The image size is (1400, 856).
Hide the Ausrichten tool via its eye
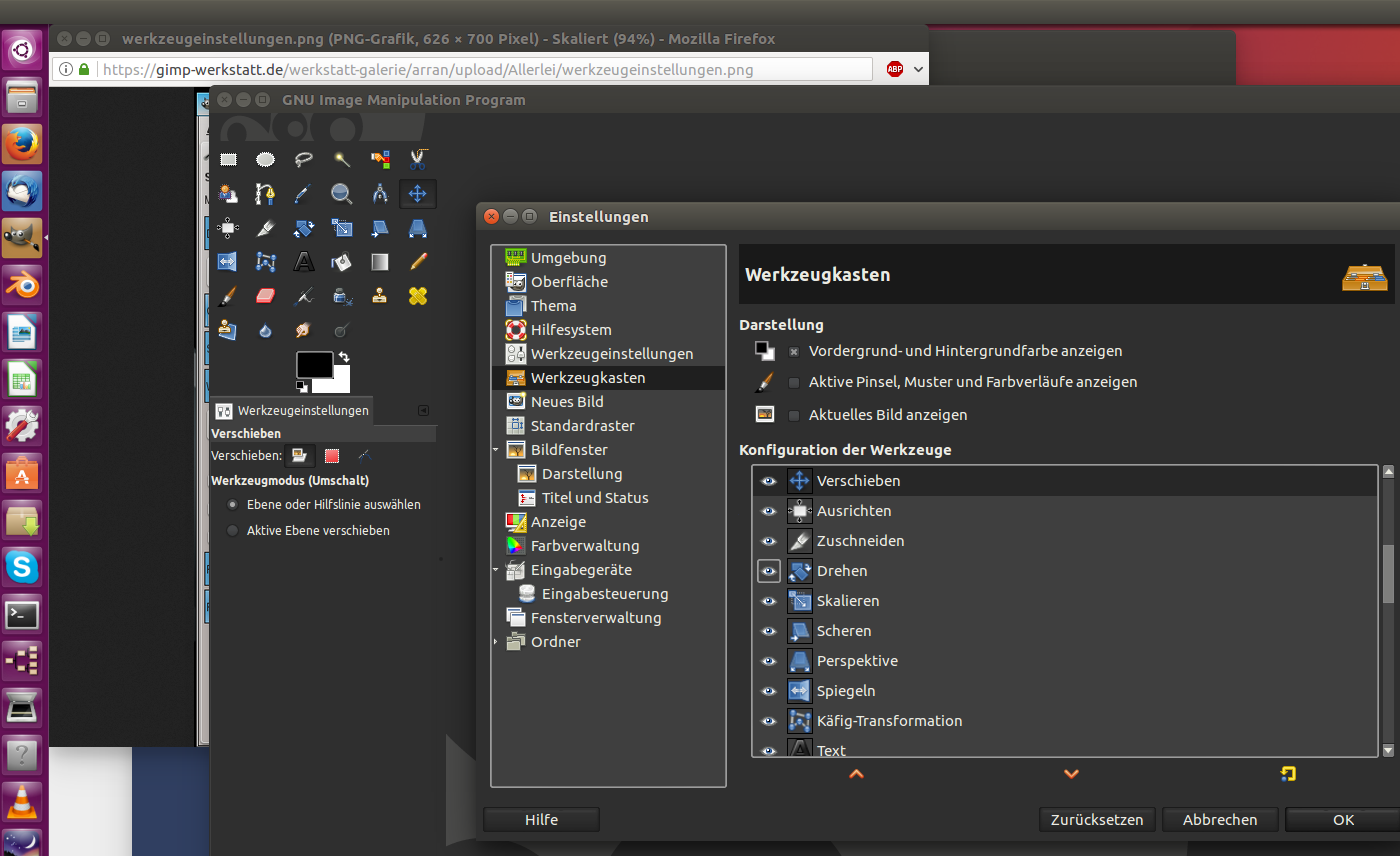tap(769, 511)
